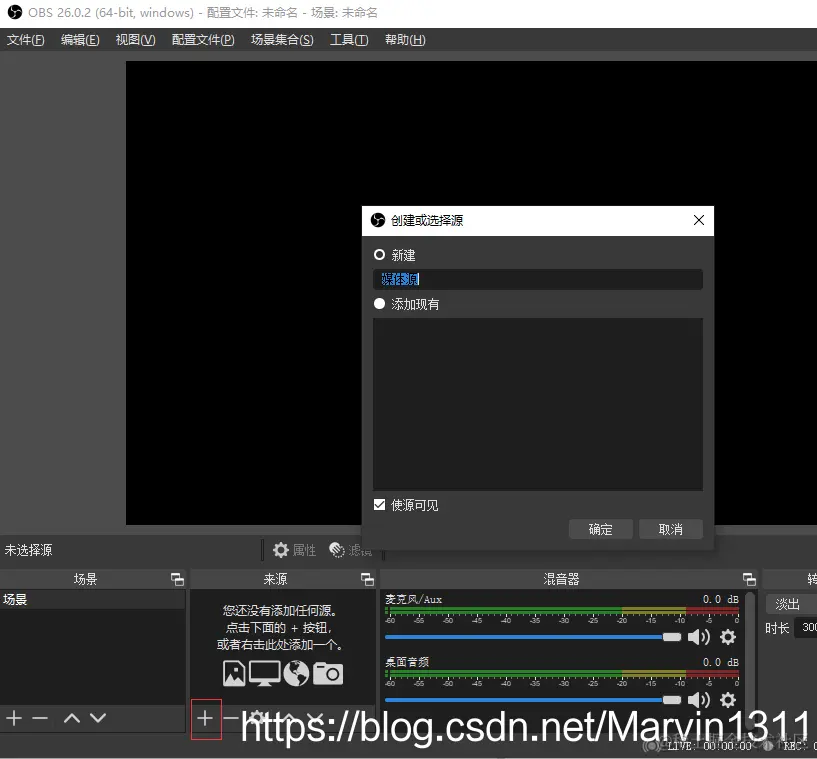Open the 文件(F) menu

[26, 40]
